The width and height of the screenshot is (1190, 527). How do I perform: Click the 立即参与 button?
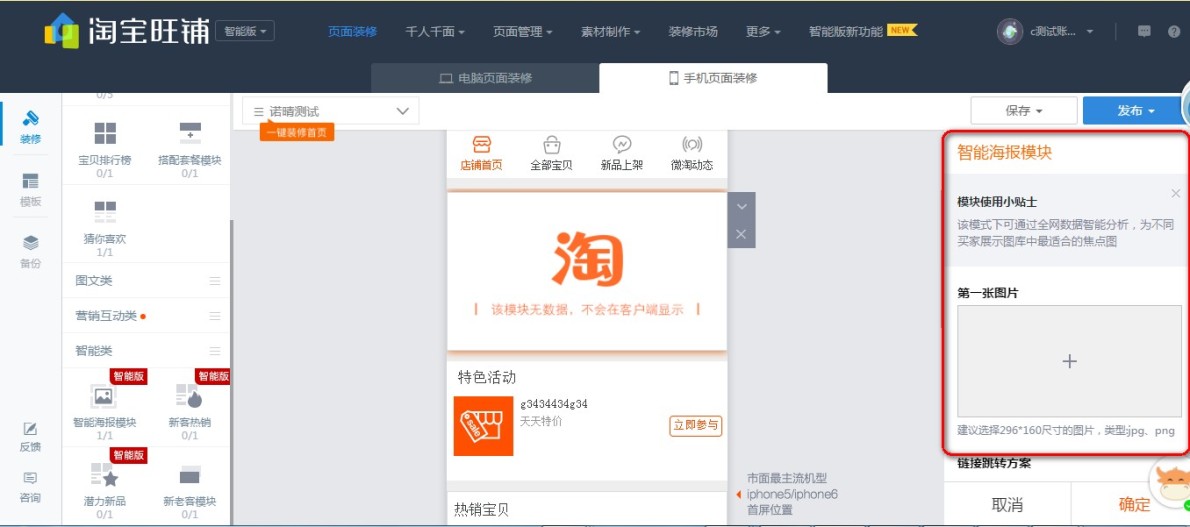tap(695, 426)
